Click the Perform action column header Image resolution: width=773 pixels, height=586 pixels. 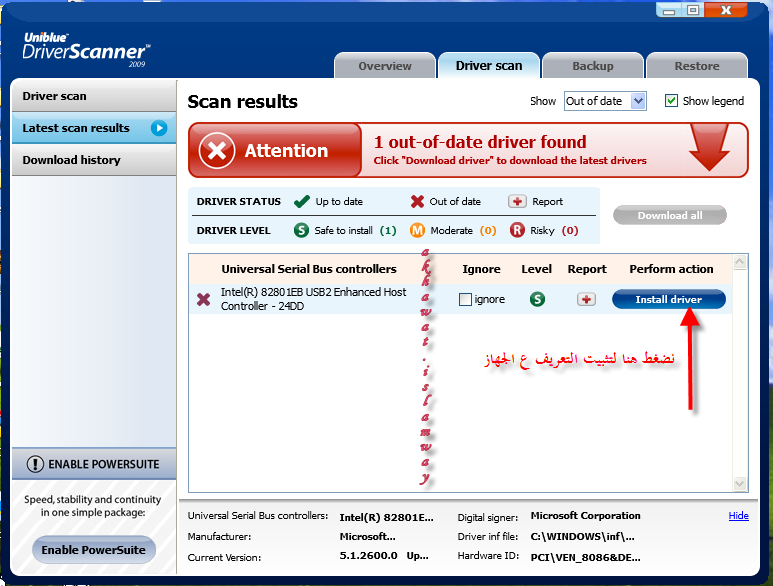[671, 269]
